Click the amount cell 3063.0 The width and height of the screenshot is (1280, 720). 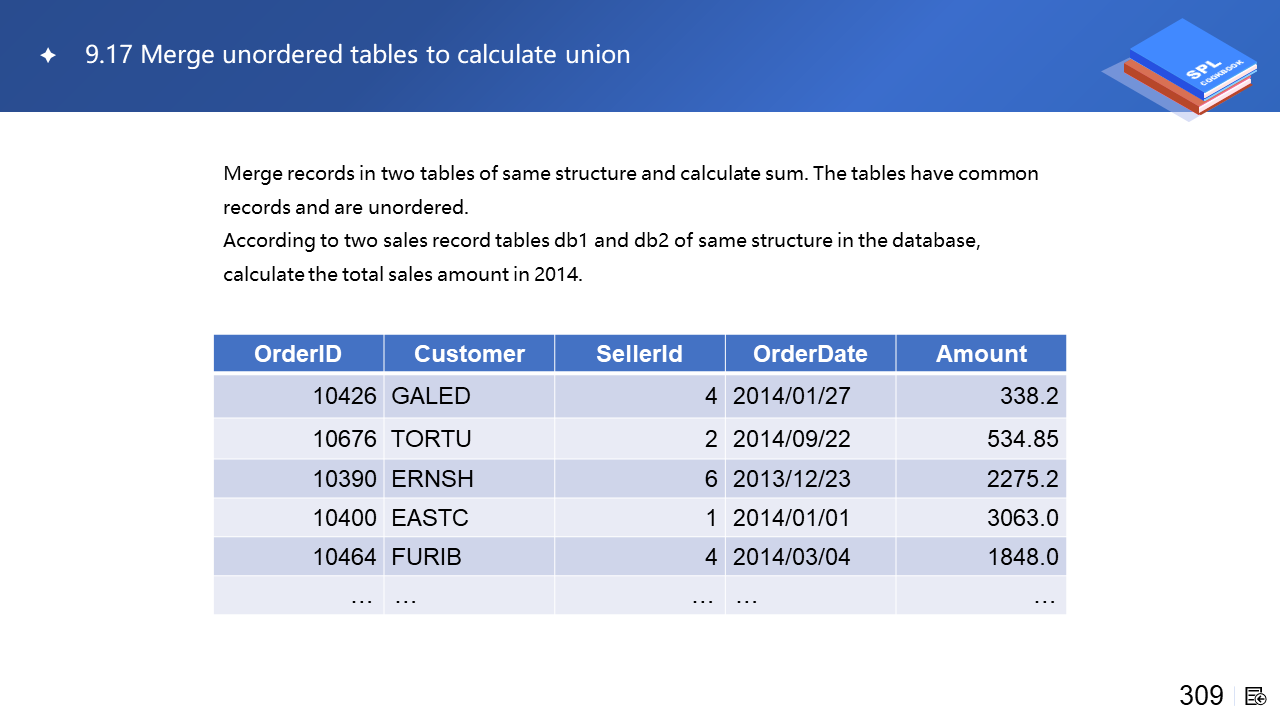[x=1022, y=518]
